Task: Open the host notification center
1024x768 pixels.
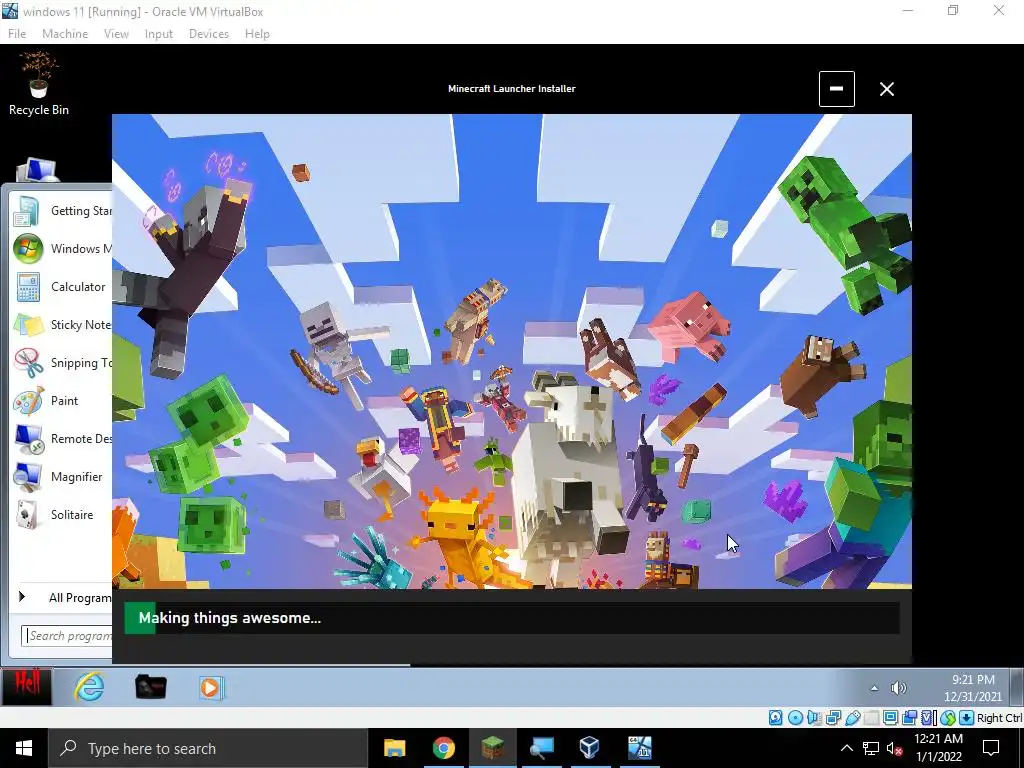Action: [991, 748]
